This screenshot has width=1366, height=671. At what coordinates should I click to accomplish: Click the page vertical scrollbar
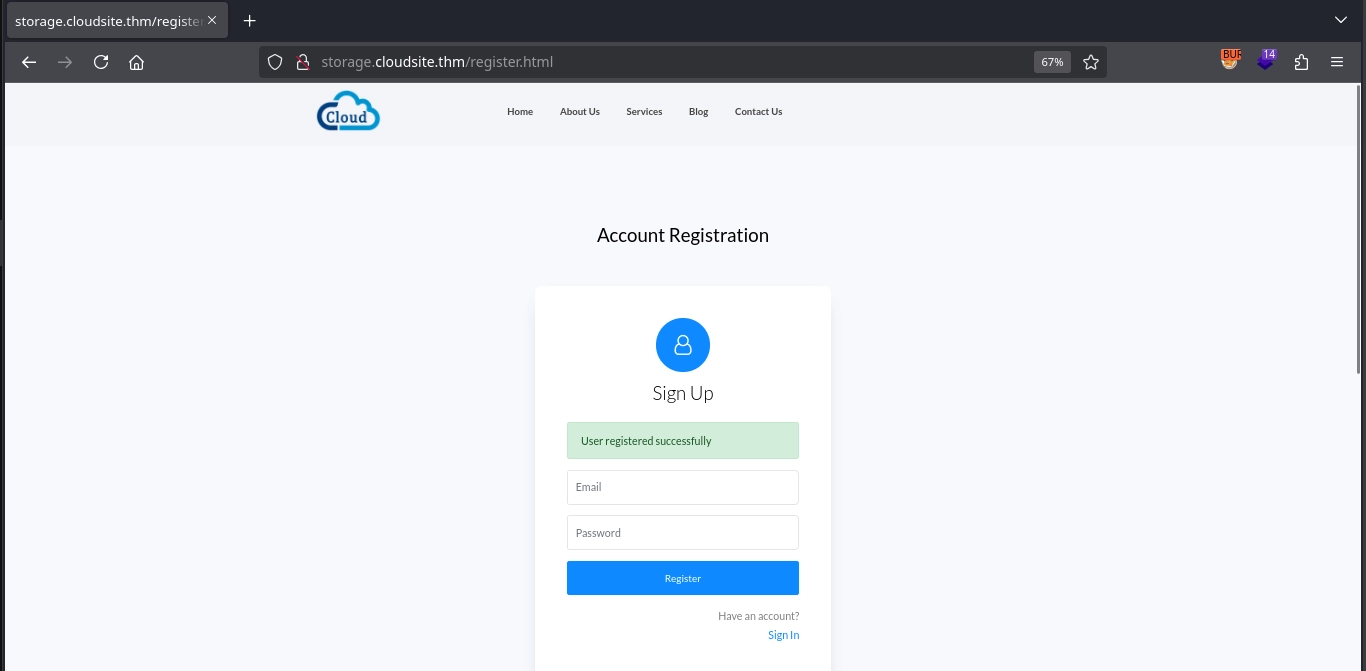click(x=1358, y=230)
